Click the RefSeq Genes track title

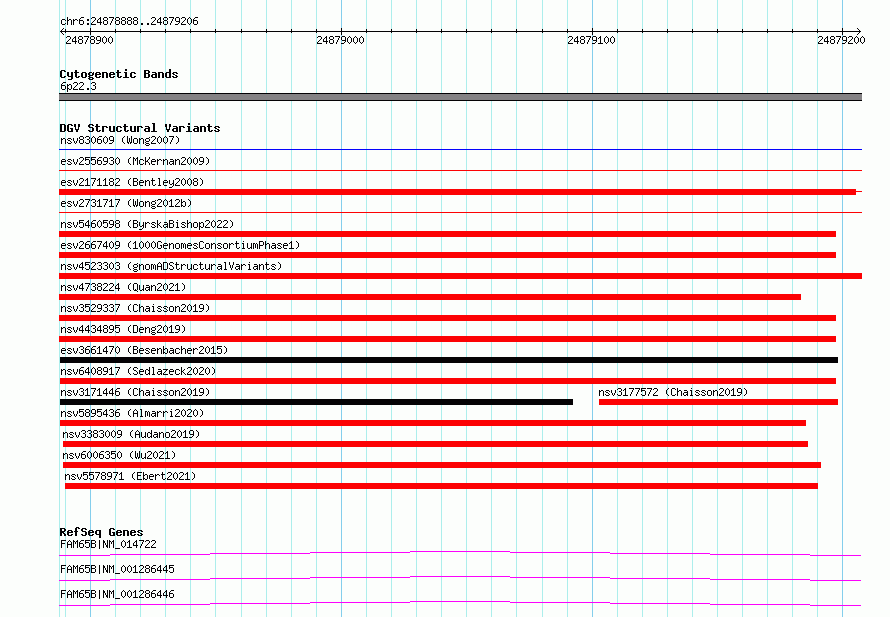101,532
